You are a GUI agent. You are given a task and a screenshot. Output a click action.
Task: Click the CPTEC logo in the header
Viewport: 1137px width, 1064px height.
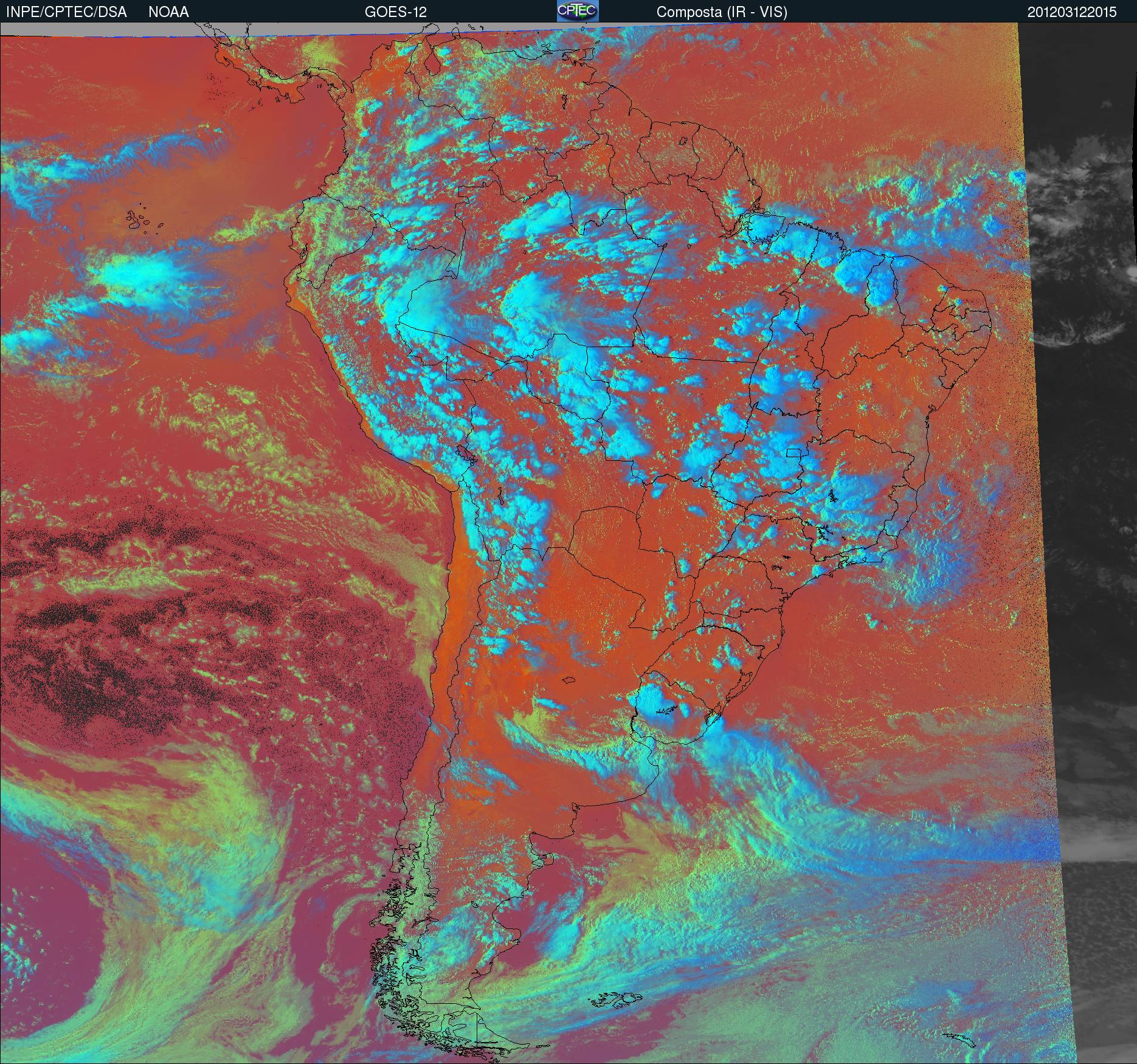[x=578, y=11]
